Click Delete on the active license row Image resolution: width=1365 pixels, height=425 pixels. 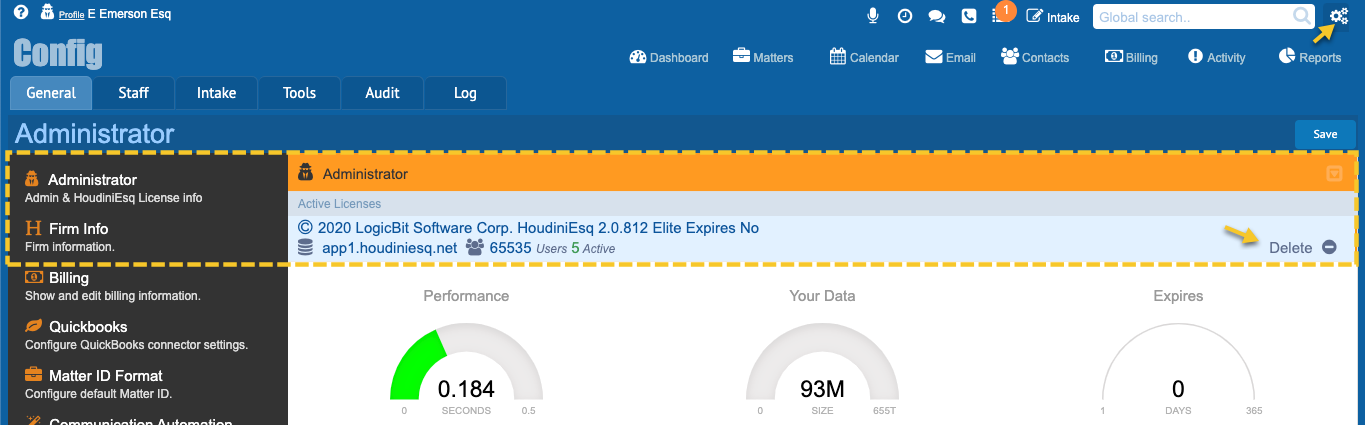coord(1290,247)
